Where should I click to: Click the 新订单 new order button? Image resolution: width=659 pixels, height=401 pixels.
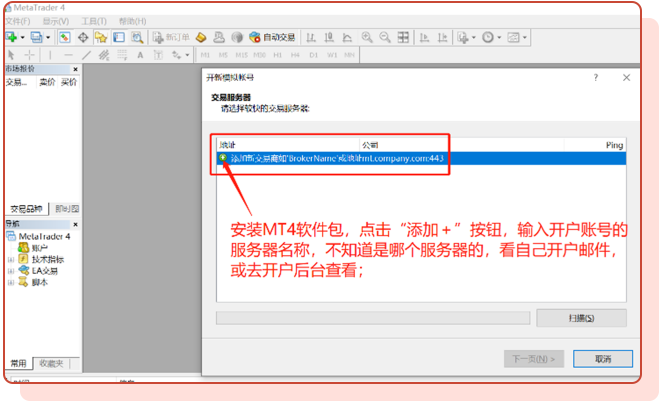(171, 37)
